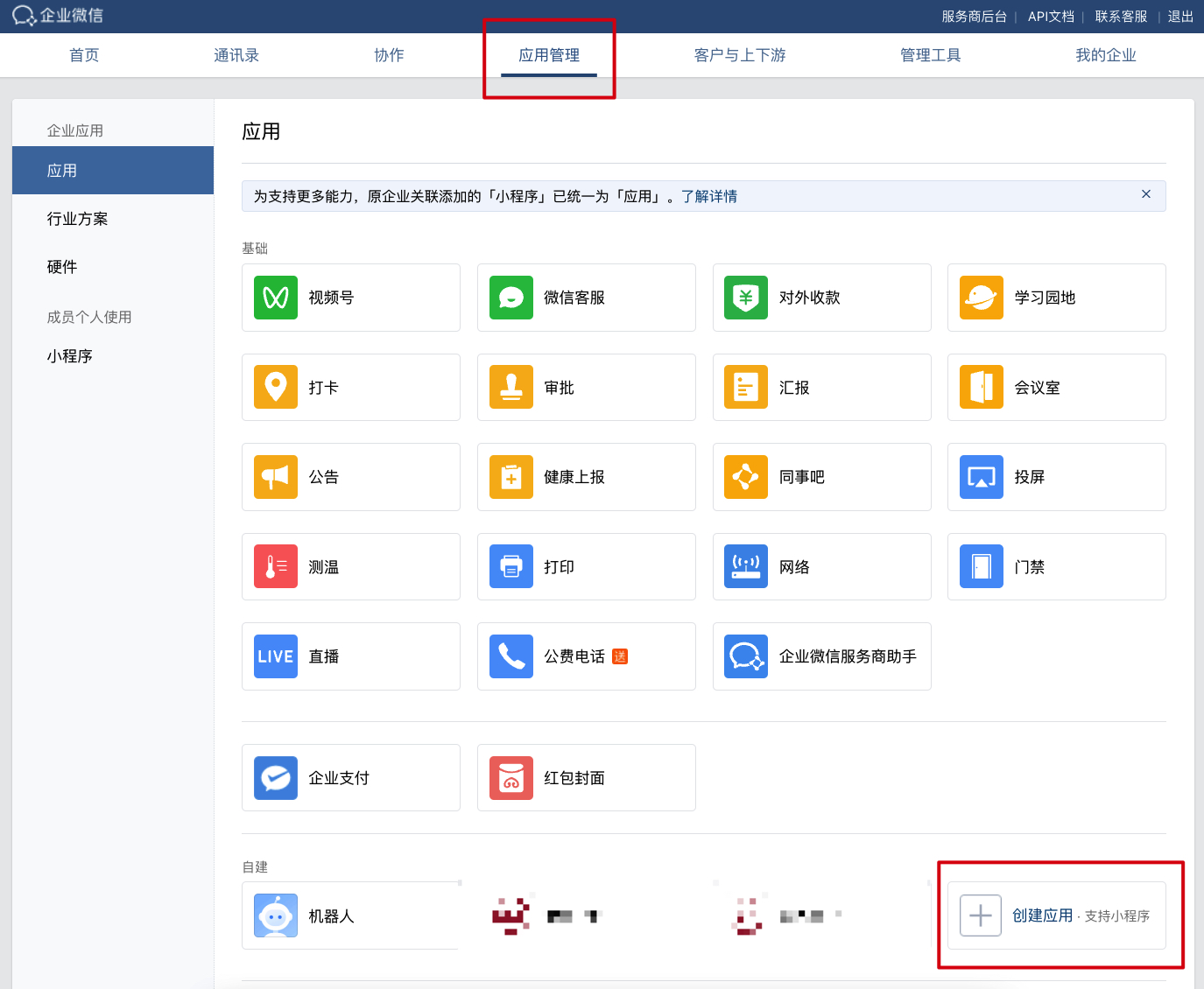Click the 健康上报 label text

tap(574, 477)
